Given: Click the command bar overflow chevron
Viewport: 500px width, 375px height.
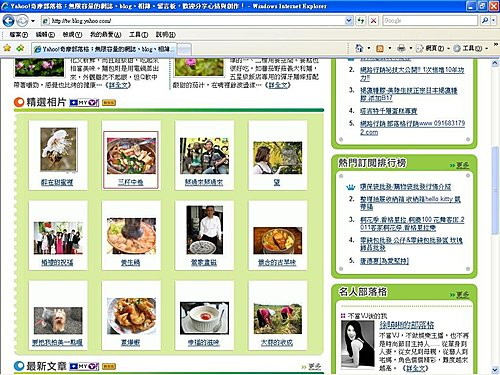Looking at the screenshot, I should pyautogui.click(x=495, y=45).
